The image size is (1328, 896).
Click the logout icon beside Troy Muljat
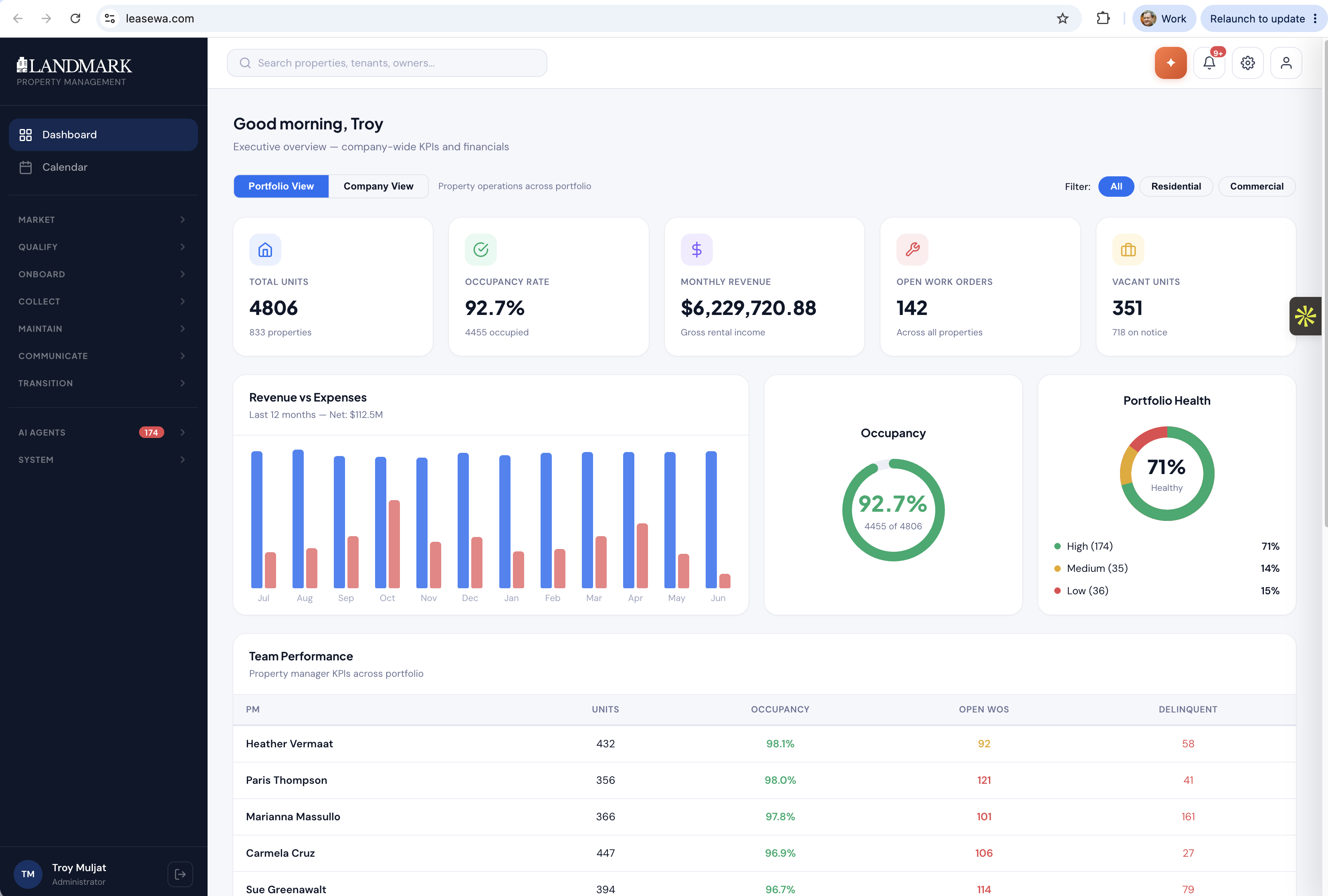tap(180, 874)
